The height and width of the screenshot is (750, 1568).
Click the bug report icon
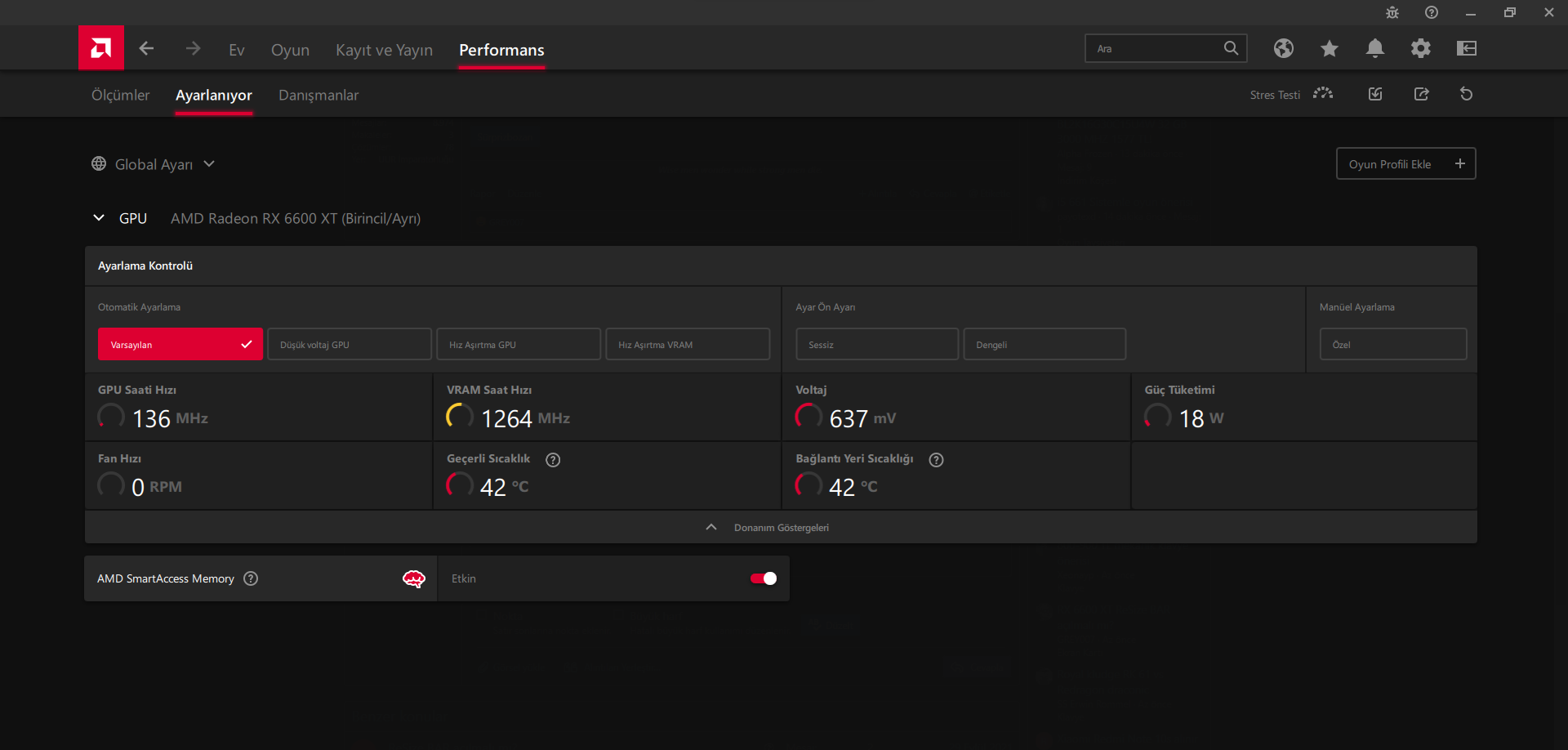tap(1392, 12)
